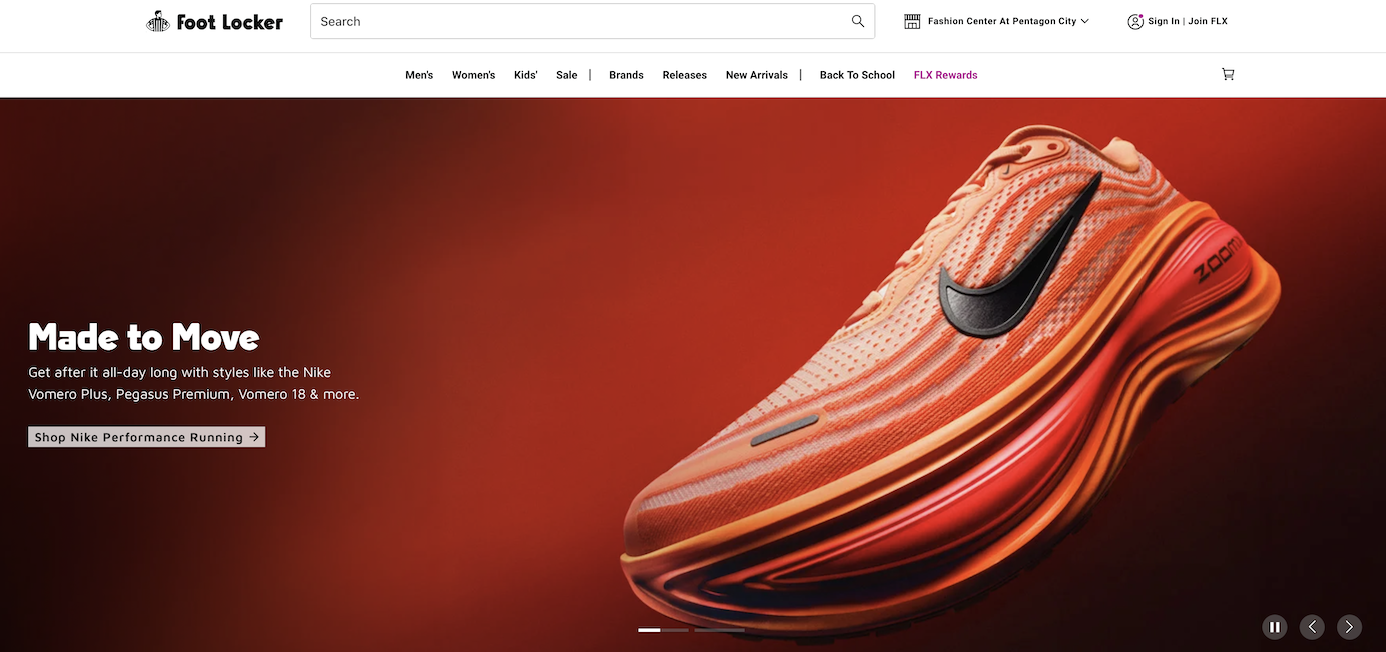The height and width of the screenshot is (652, 1386).
Task: Open the Brands menu
Action: coord(626,74)
